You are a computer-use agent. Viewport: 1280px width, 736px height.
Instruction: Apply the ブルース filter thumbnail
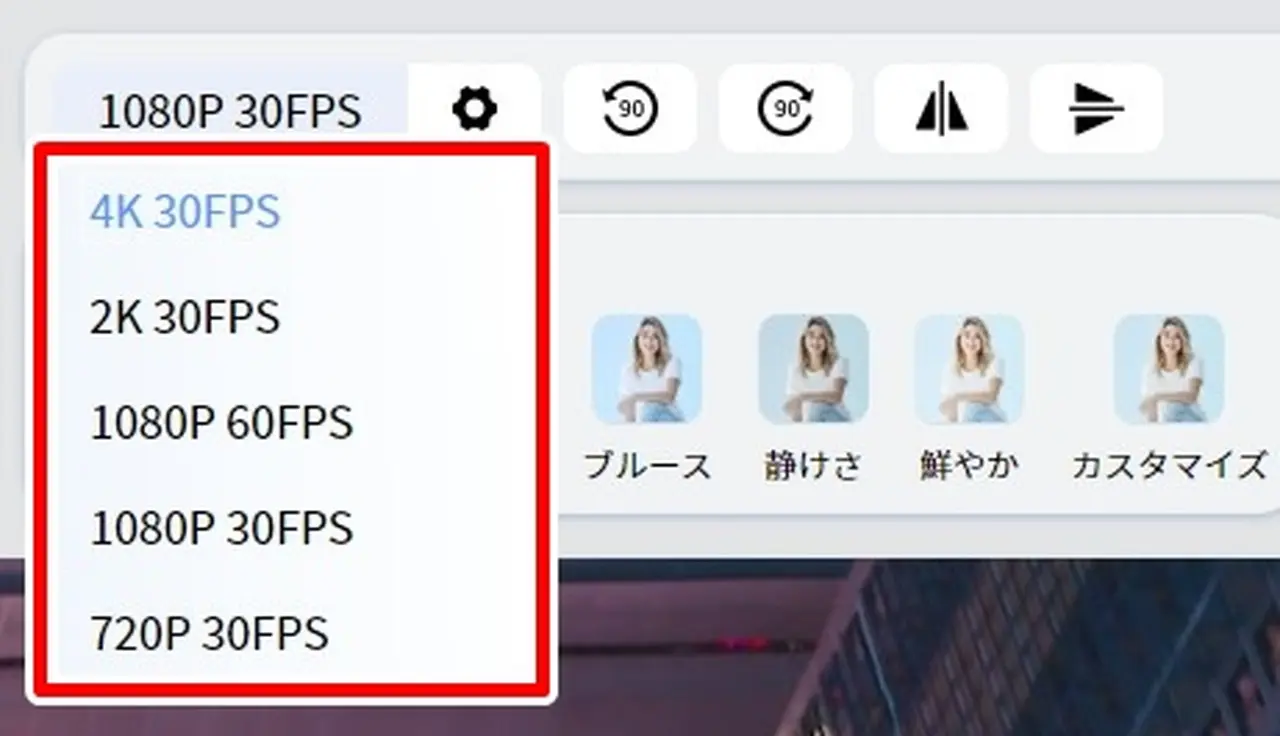coord(646,368)
